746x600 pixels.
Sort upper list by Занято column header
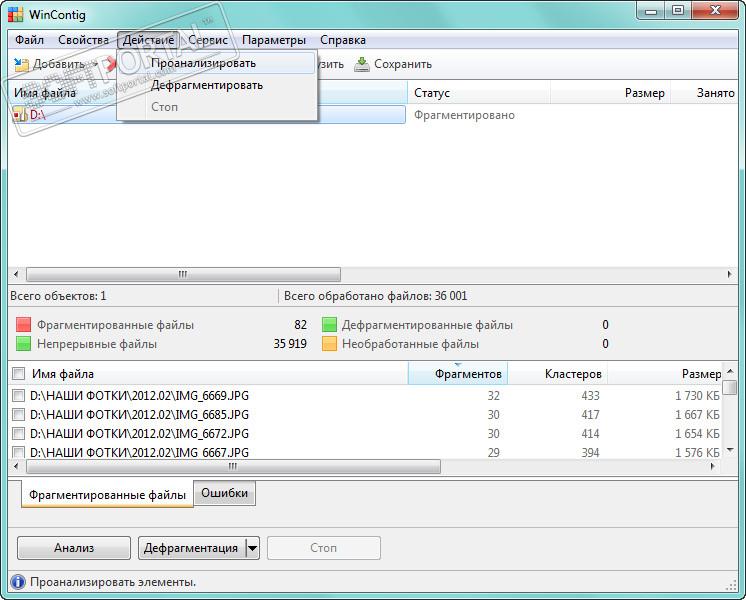pos(705,93)
